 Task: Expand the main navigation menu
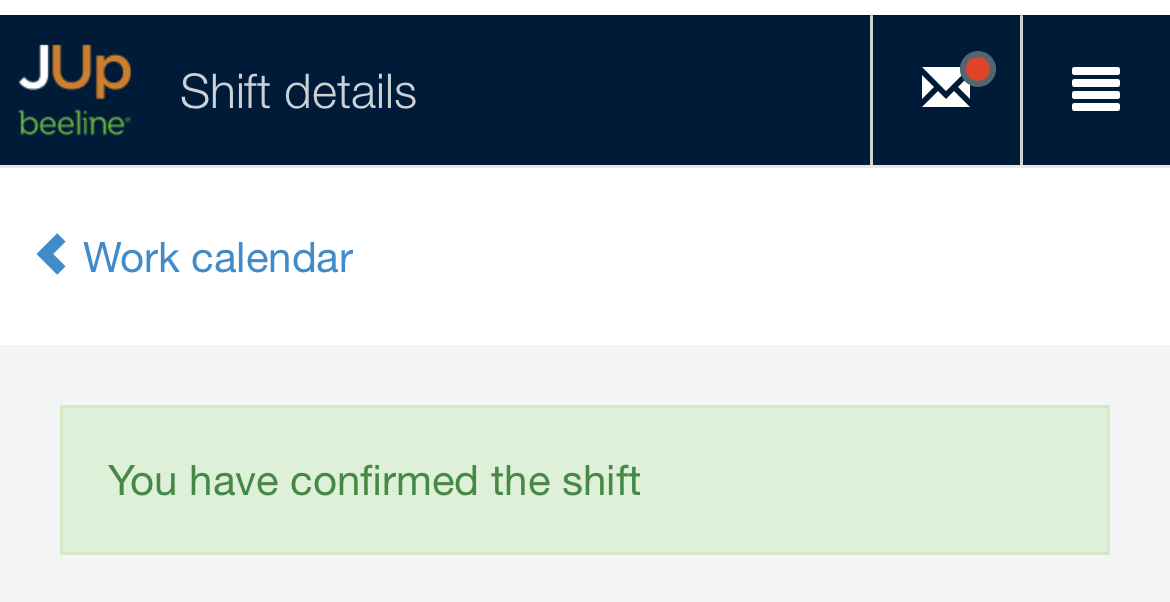click(1096, 89)
